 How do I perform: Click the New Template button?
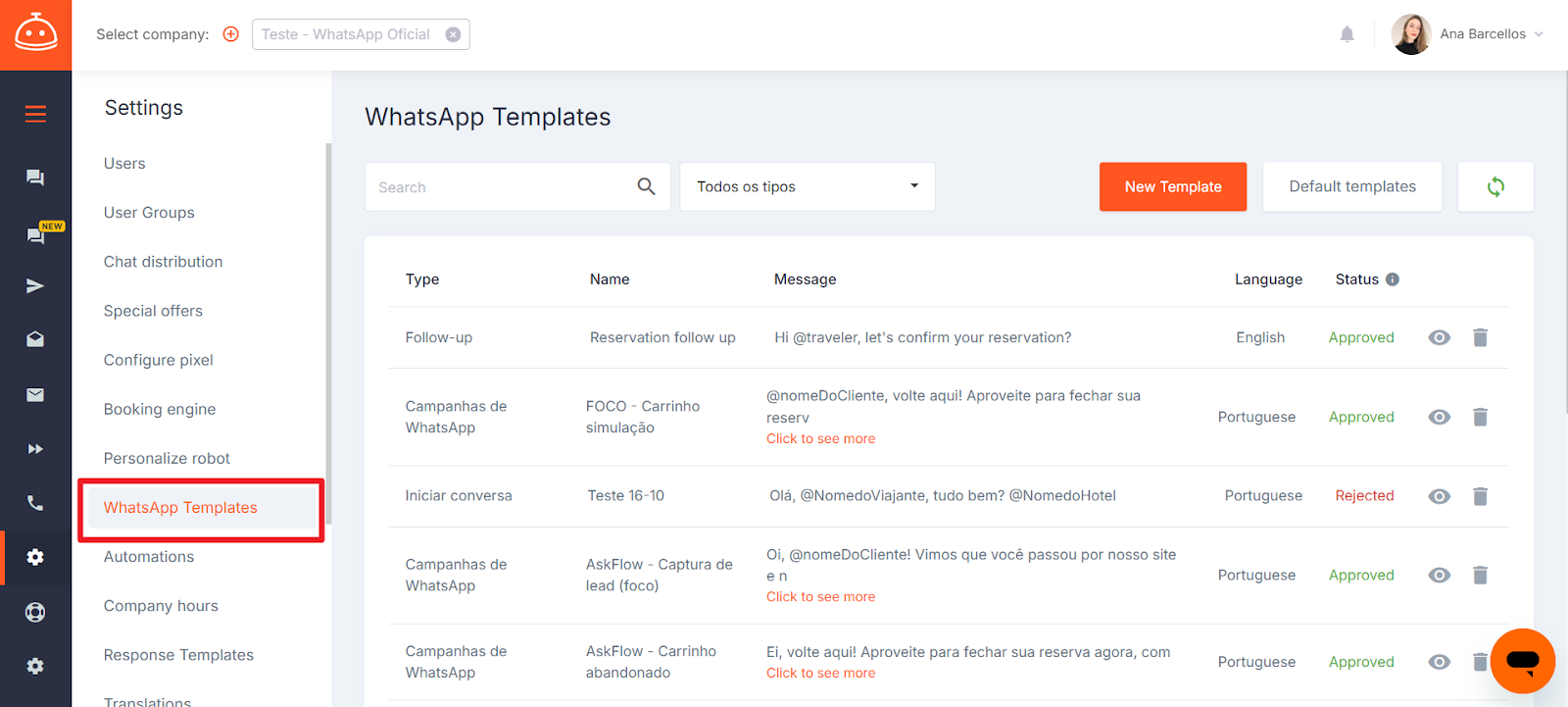[1172, 186]
